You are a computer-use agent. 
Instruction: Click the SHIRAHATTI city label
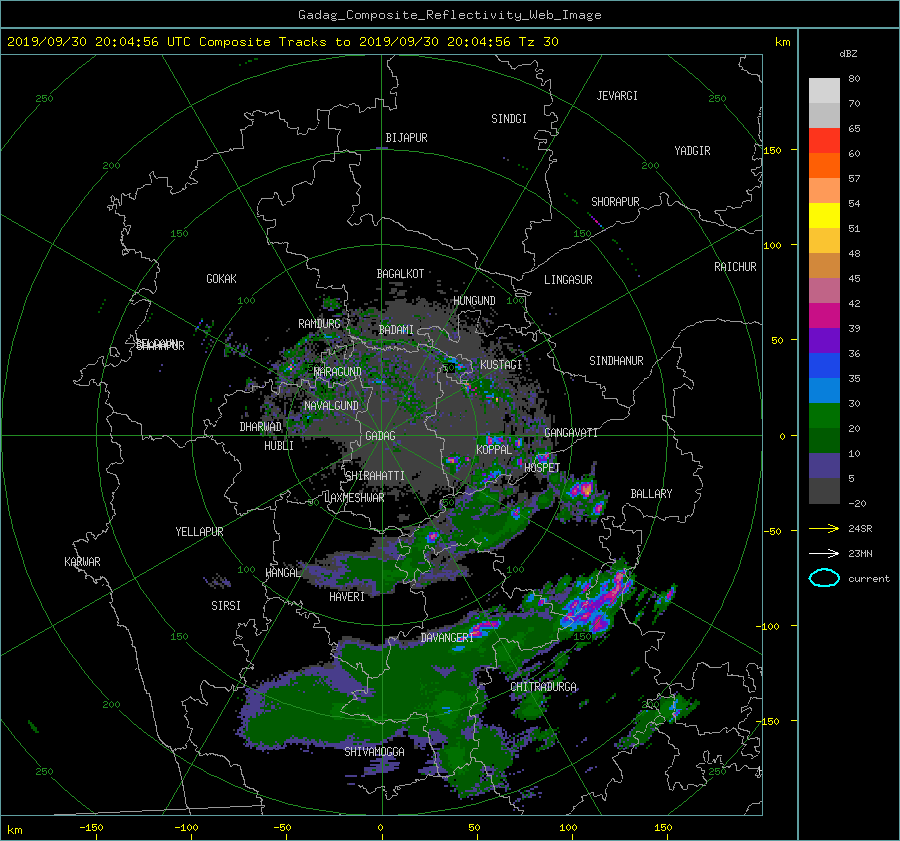tap(375, 476)
